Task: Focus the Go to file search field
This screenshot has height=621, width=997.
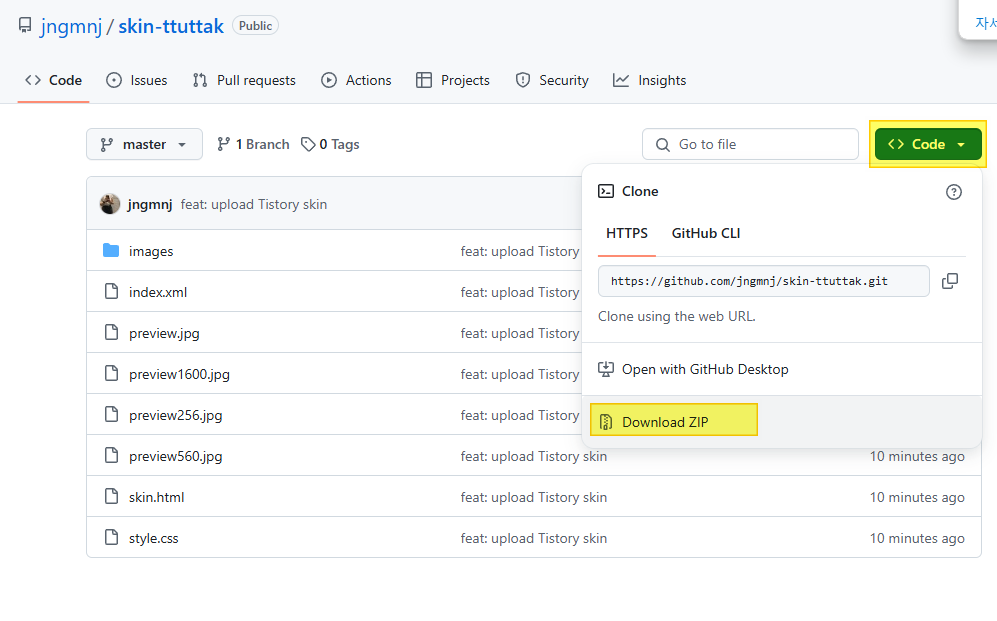Action: pyautogui.click(x=750, y=144)
